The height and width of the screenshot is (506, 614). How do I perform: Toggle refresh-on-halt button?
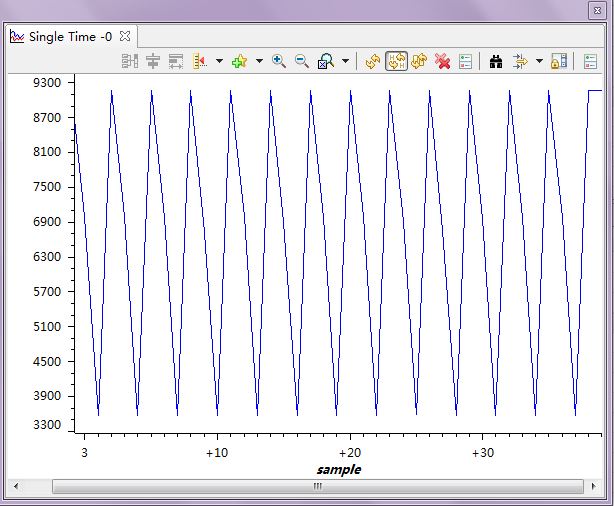[x=396, y=61]
